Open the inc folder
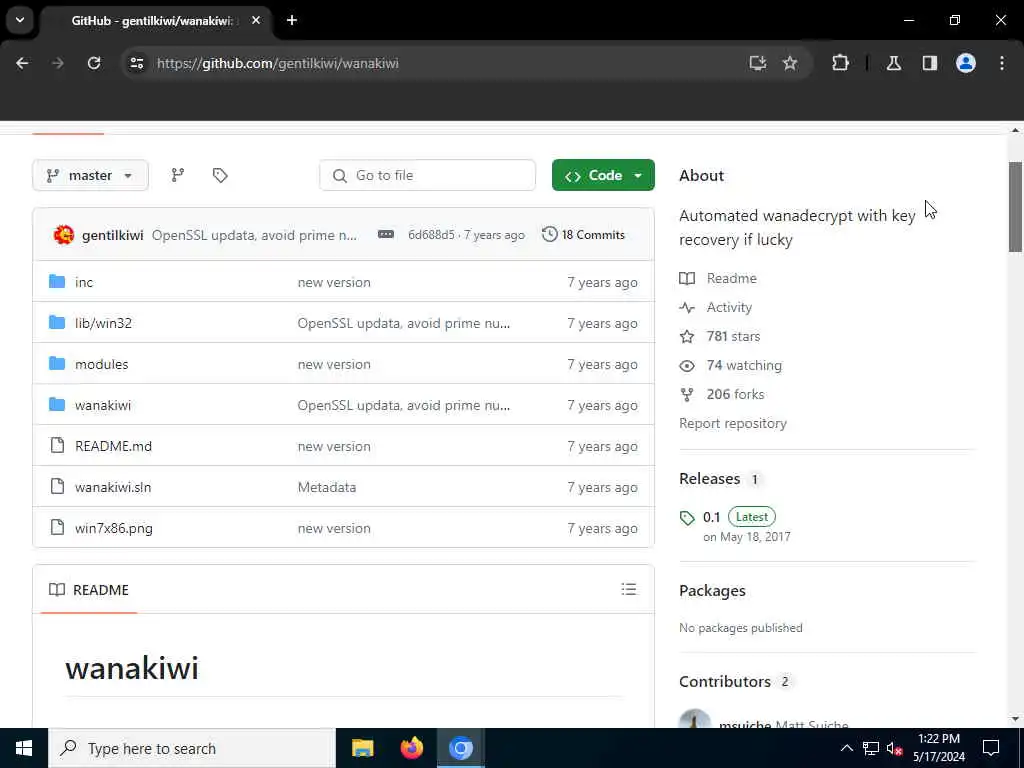Image resolution: width=1024 pixels, height=768 pixels. pos(84,282)
